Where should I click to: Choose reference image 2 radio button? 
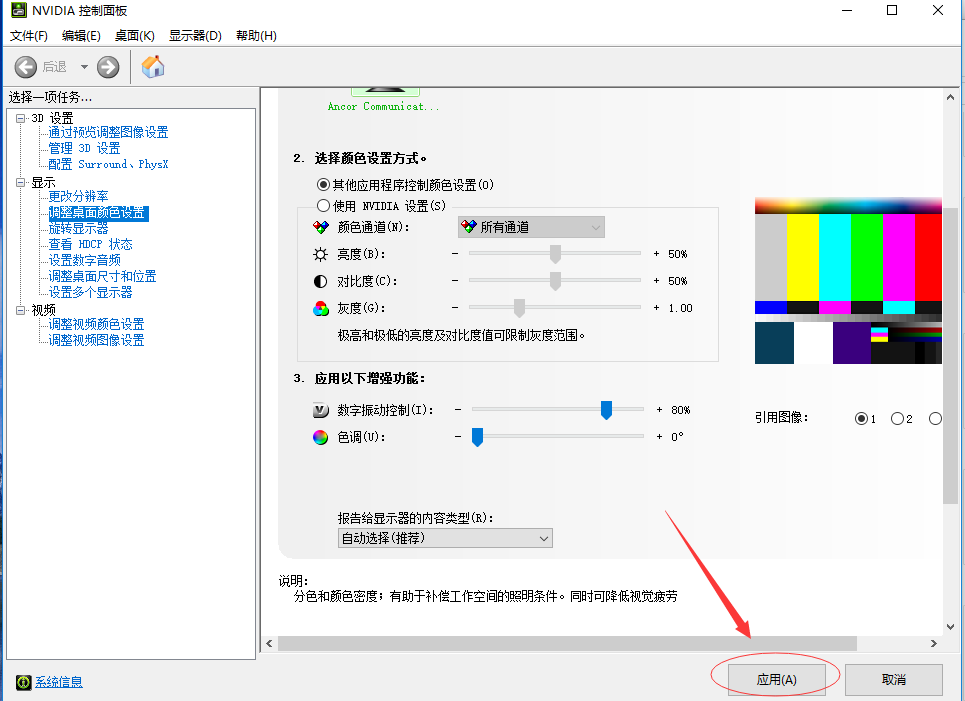coord(897,419)
